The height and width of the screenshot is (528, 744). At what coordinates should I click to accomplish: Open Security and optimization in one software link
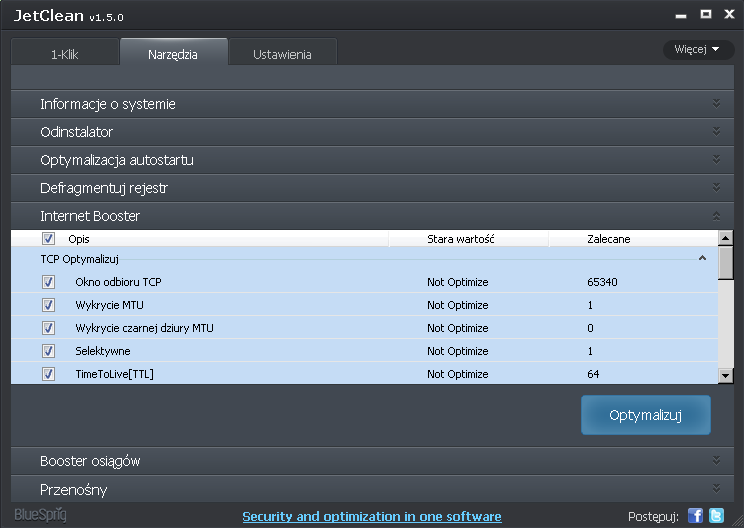372,517
